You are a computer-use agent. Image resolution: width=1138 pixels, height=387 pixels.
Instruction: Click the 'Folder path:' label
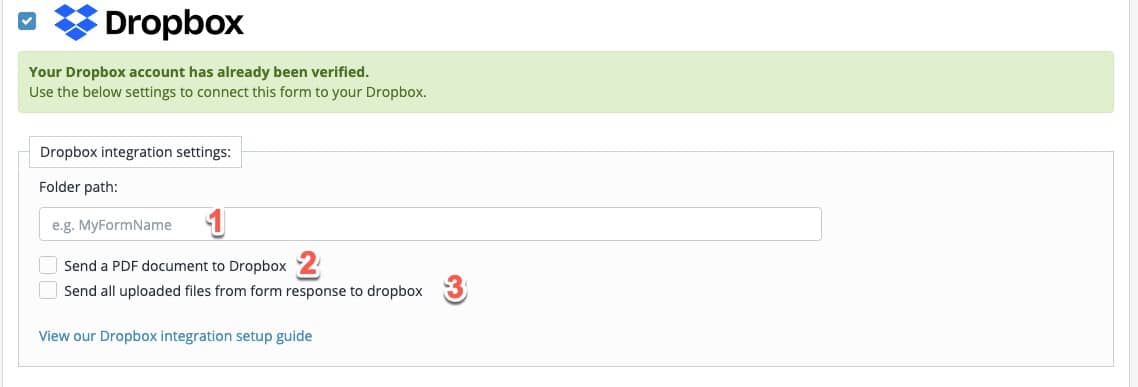pos(79,187)
